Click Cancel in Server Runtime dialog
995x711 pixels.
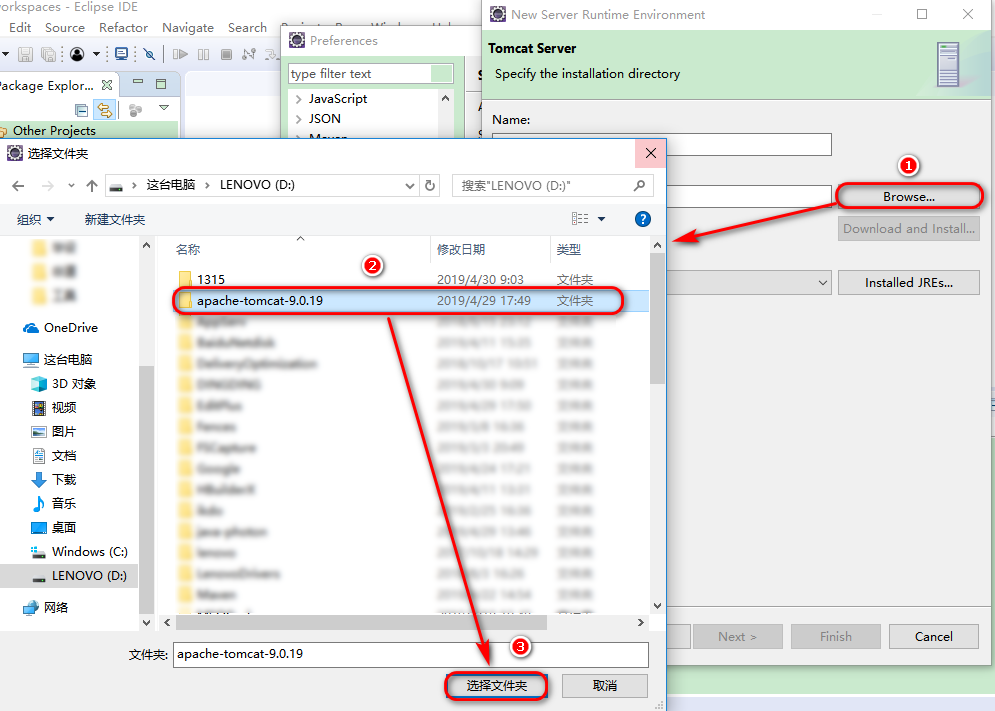(933, 636)
